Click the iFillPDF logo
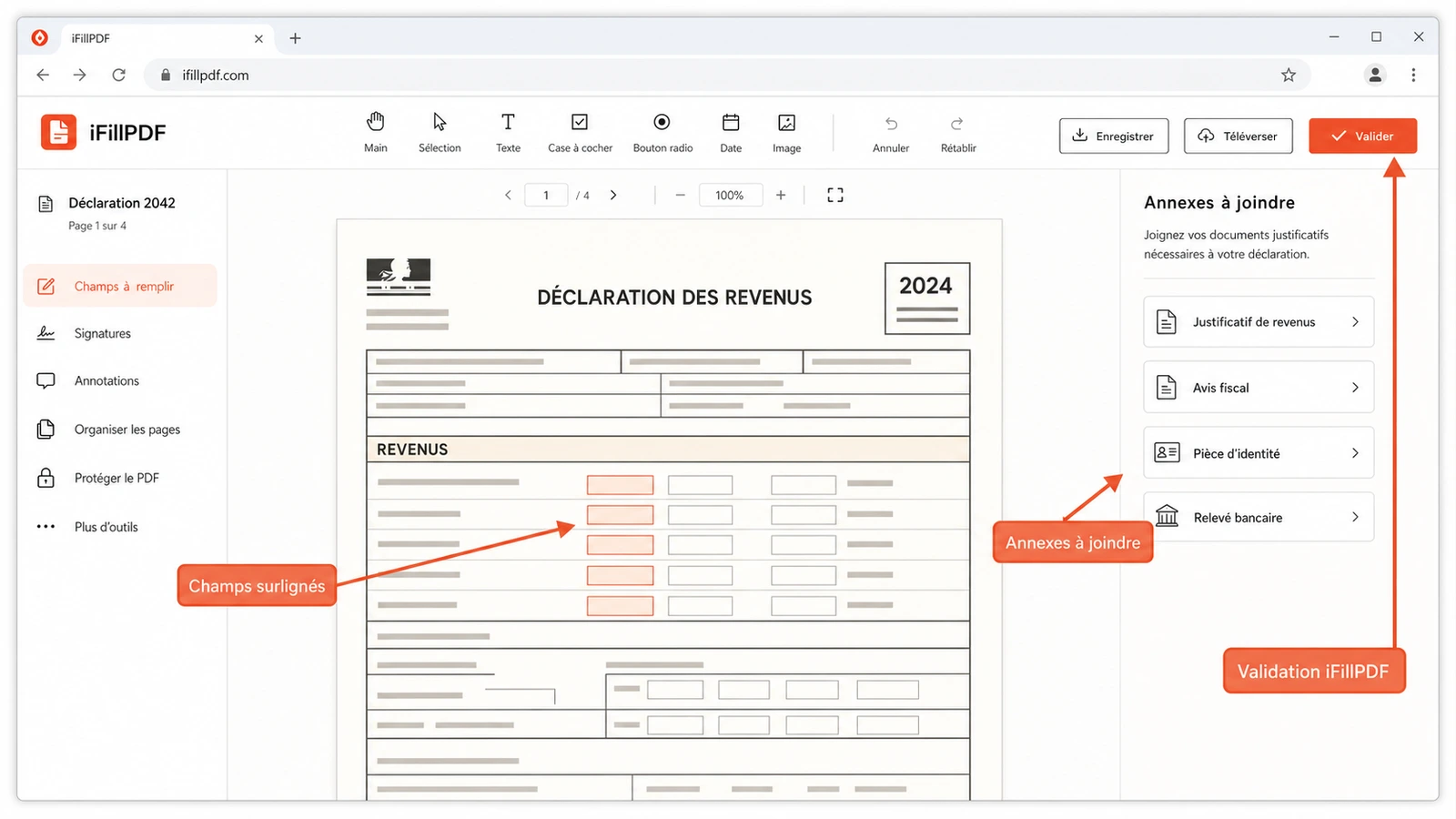 [x=103, y=133]
